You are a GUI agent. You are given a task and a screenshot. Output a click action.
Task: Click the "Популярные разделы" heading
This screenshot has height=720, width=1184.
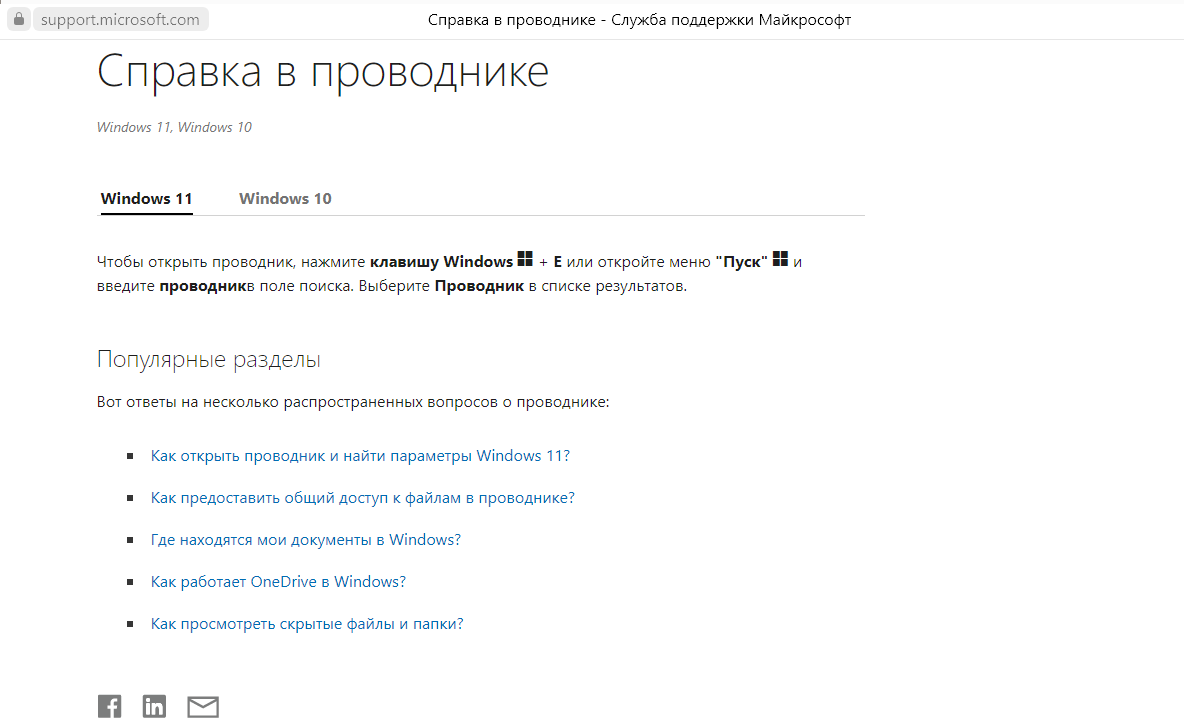(x=208, y=360)
